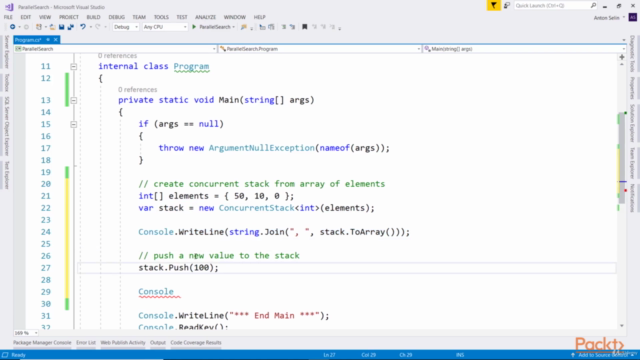Click the editor vertical scrollbar thumb
This screenshot has height=360, width=640.
click(x=622, y=159)
